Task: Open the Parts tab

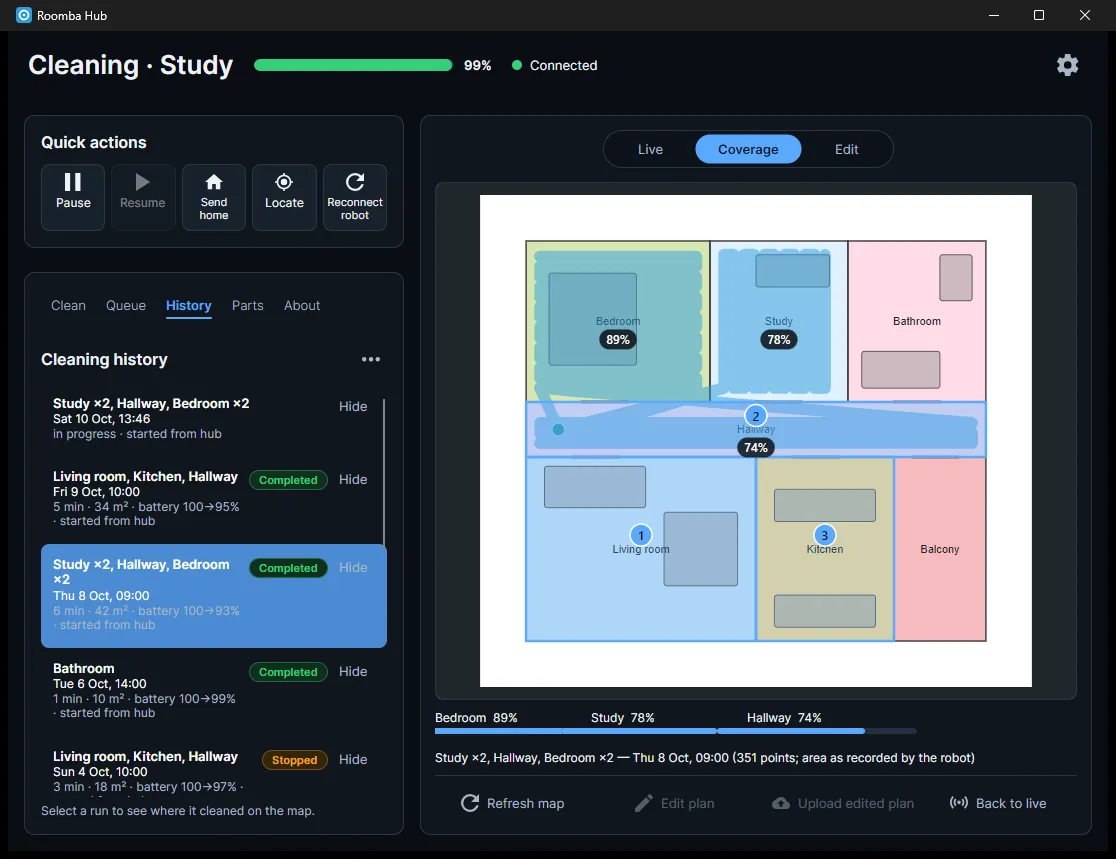Action: pos(248,305)
